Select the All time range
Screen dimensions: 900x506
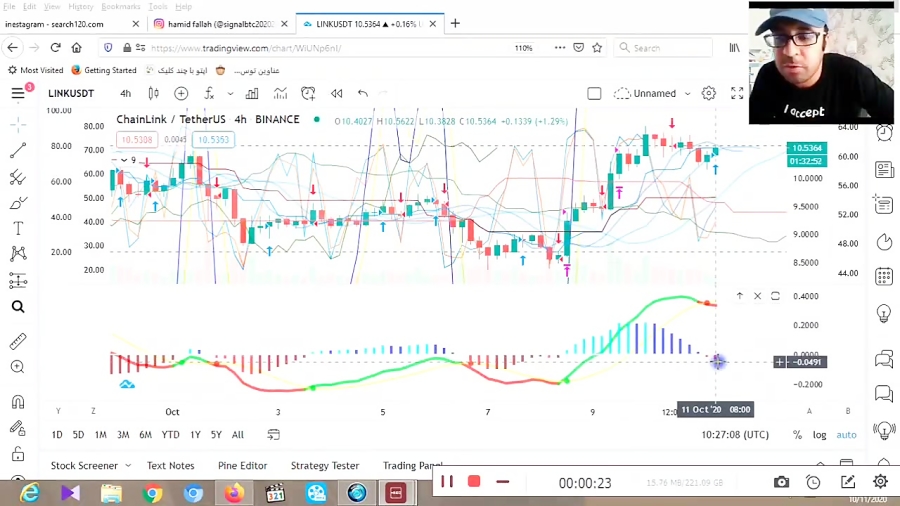tap(238, 435)
